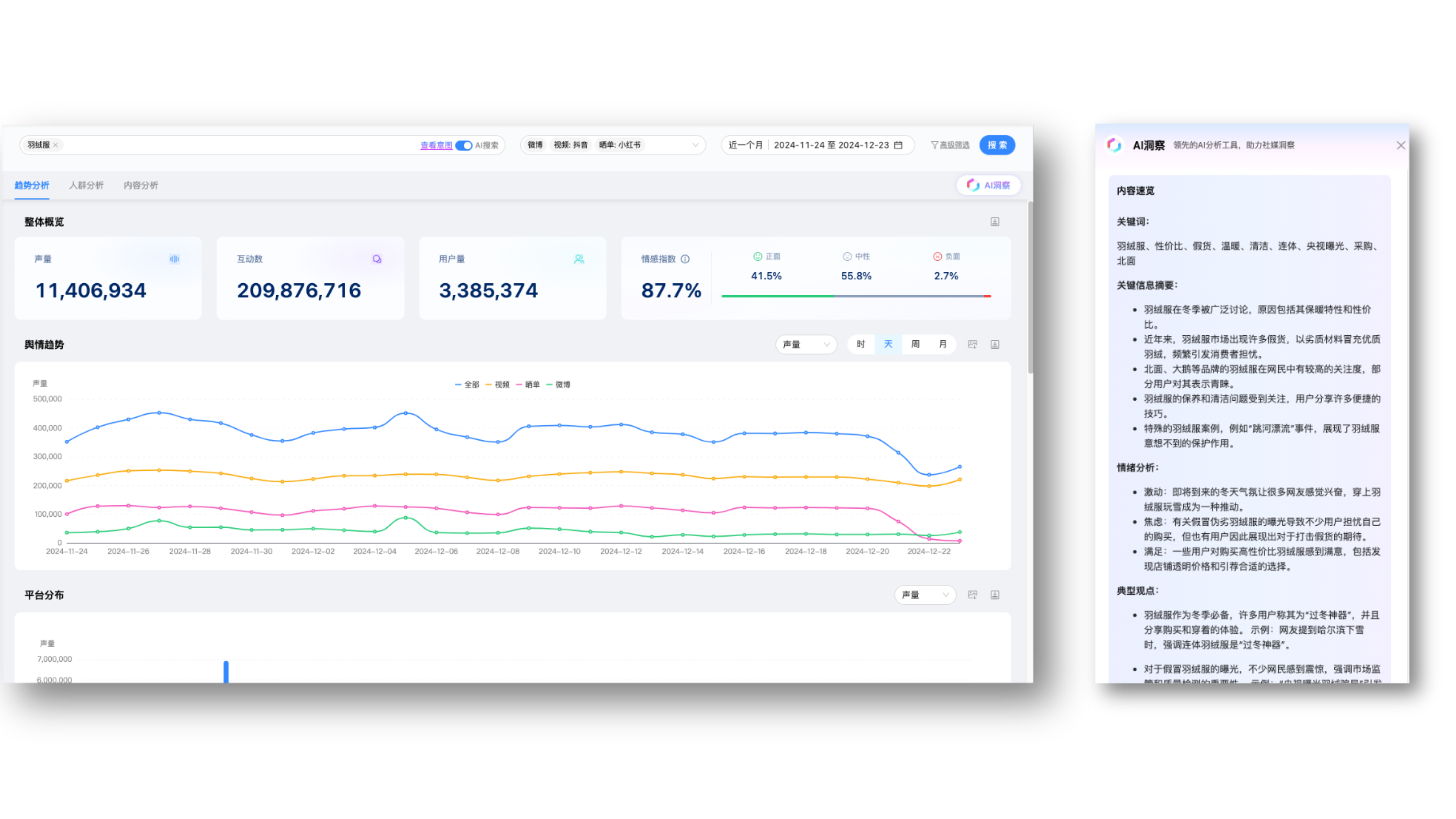Image resolution: width=1456 pixels, height=819 pixels.
Task: Click the main page vertical scrollbar
Action: (x=1030, y=287)
